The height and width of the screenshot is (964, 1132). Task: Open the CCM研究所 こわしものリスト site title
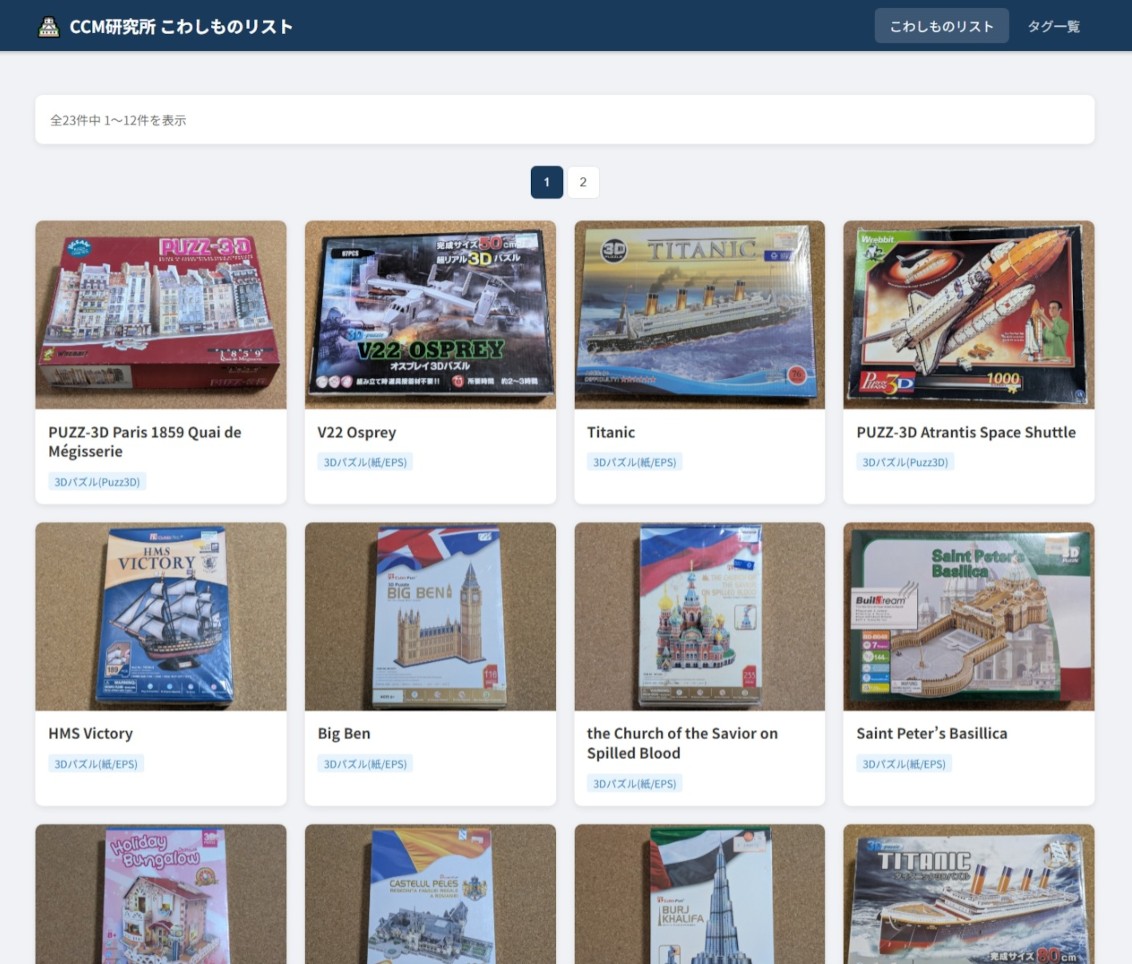tap(181, 27)
